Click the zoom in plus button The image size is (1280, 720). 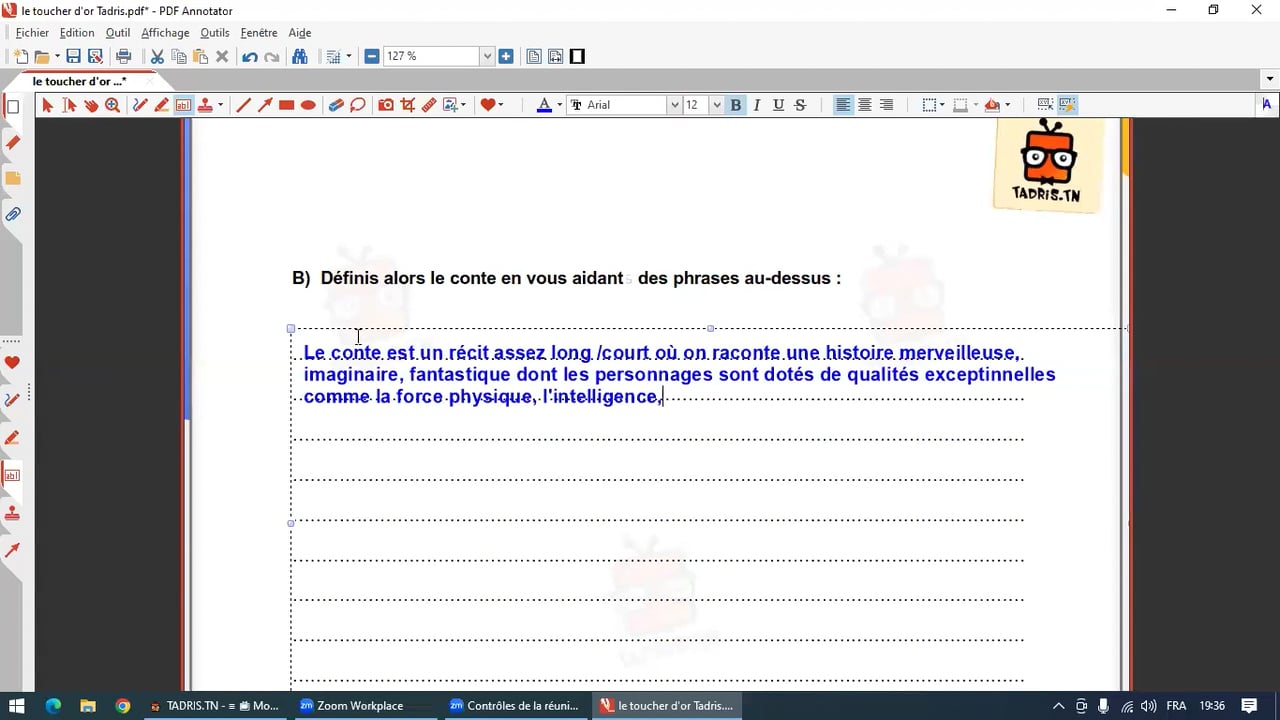tap(506, 57)
